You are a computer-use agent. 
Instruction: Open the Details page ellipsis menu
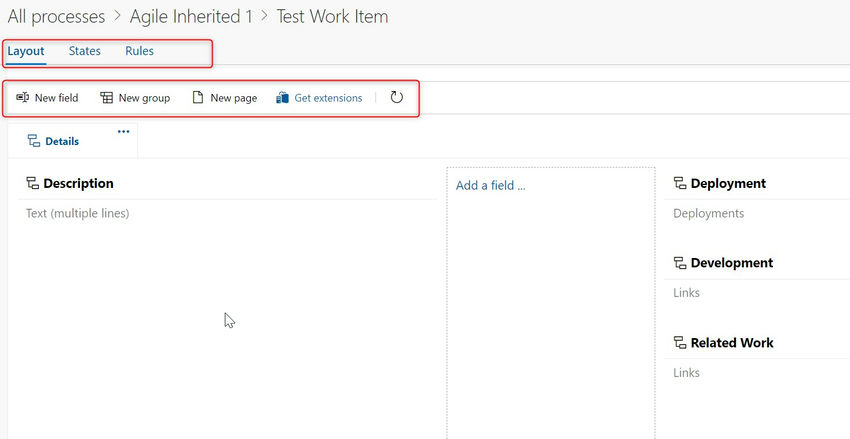(124, 132)
